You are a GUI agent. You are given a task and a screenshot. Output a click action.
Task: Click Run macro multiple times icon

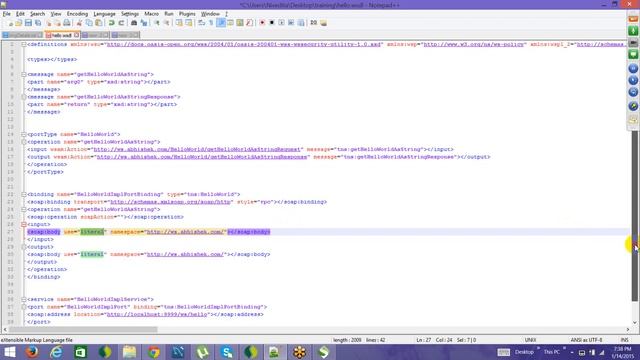(x=291, y=23)
